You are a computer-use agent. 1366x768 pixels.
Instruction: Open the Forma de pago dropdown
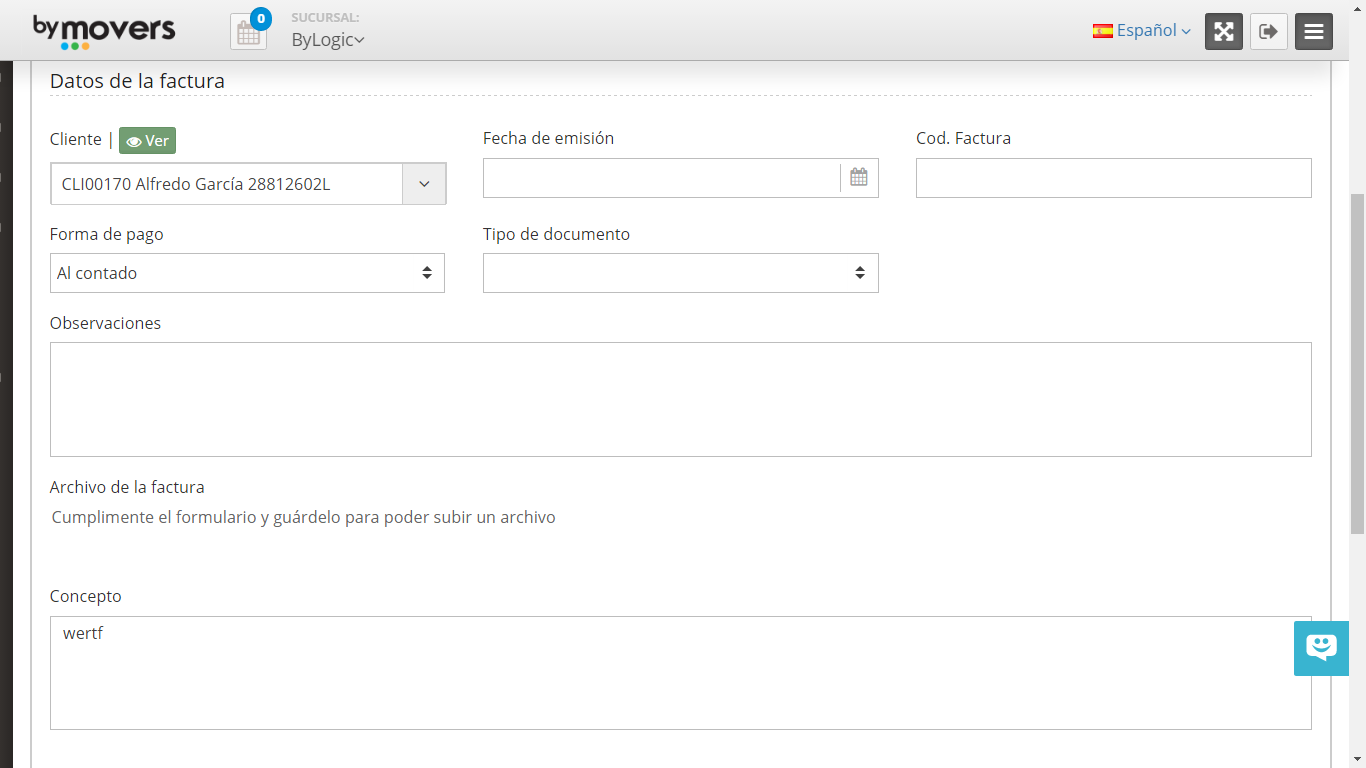pyautogui.click(x=247, y=273)
